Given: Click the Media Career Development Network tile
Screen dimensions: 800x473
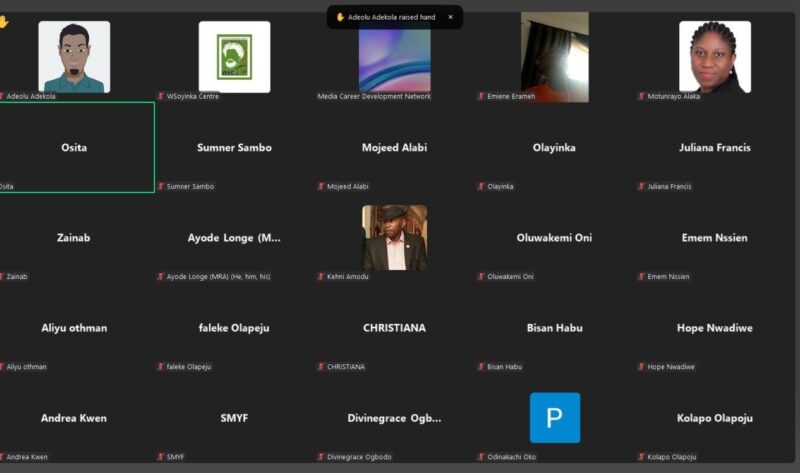Looking at the screenshot, I should pos(394,57).
